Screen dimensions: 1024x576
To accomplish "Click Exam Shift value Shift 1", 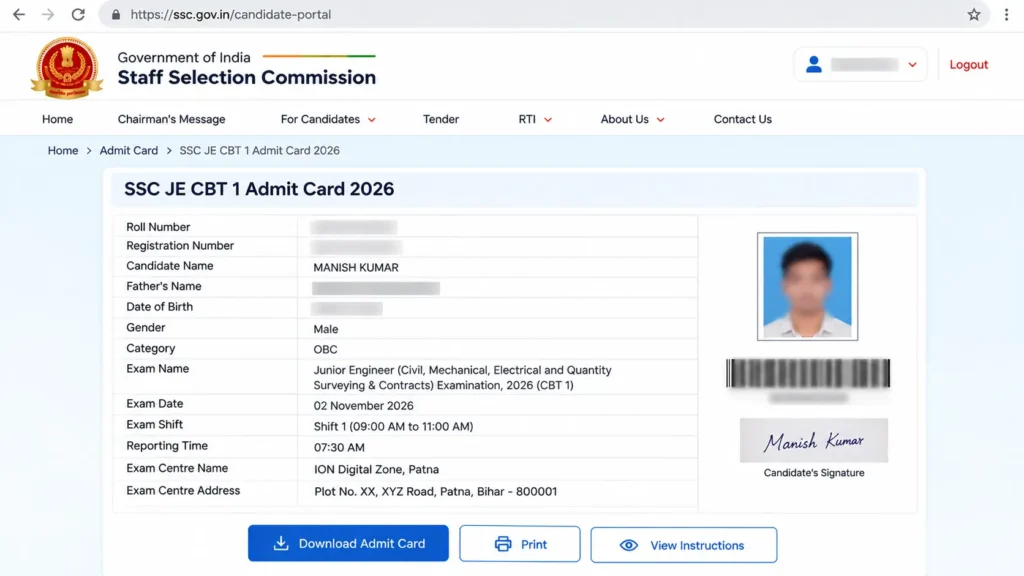I will click(x=393, y=426).
